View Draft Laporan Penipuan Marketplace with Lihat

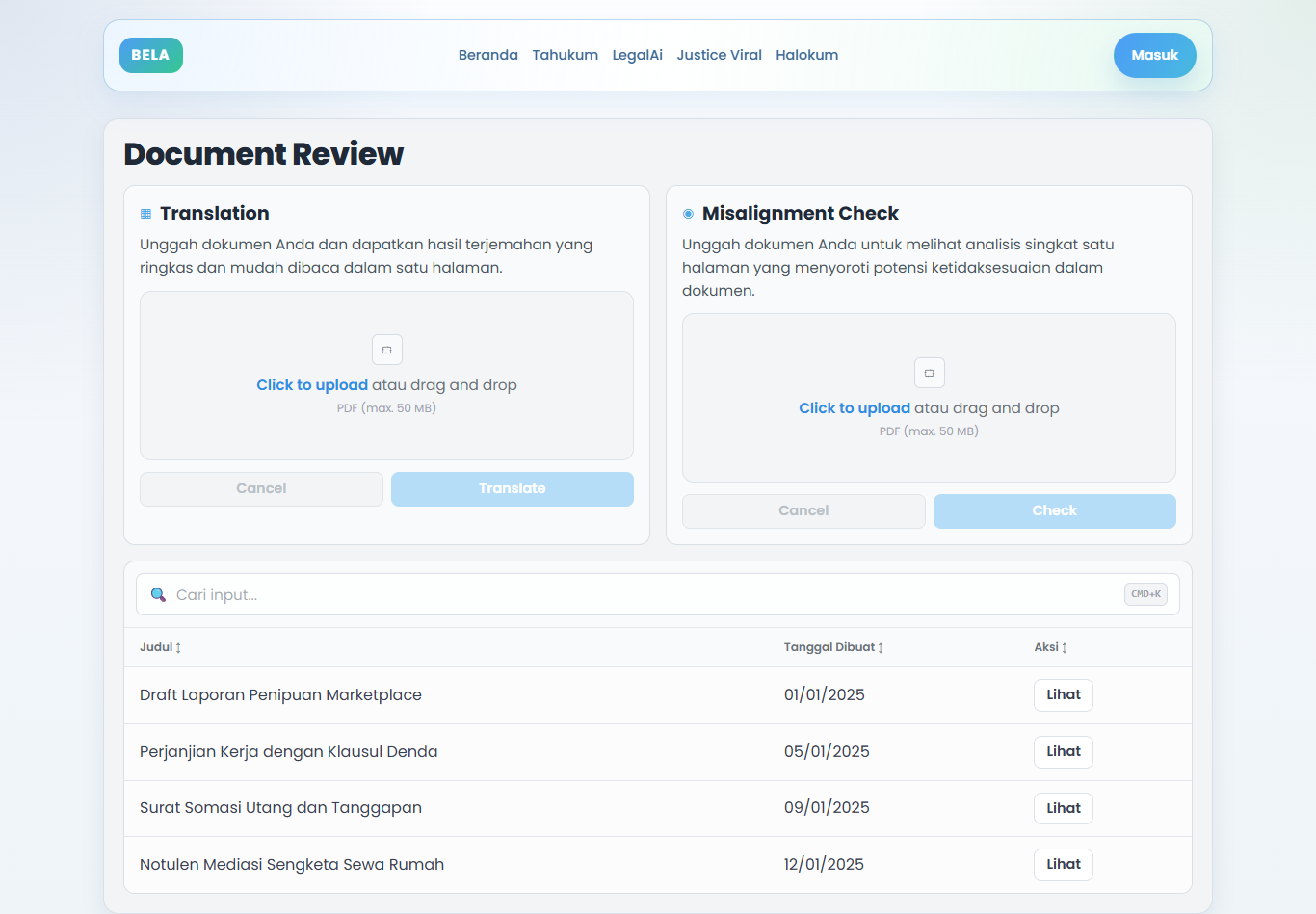1063,694
